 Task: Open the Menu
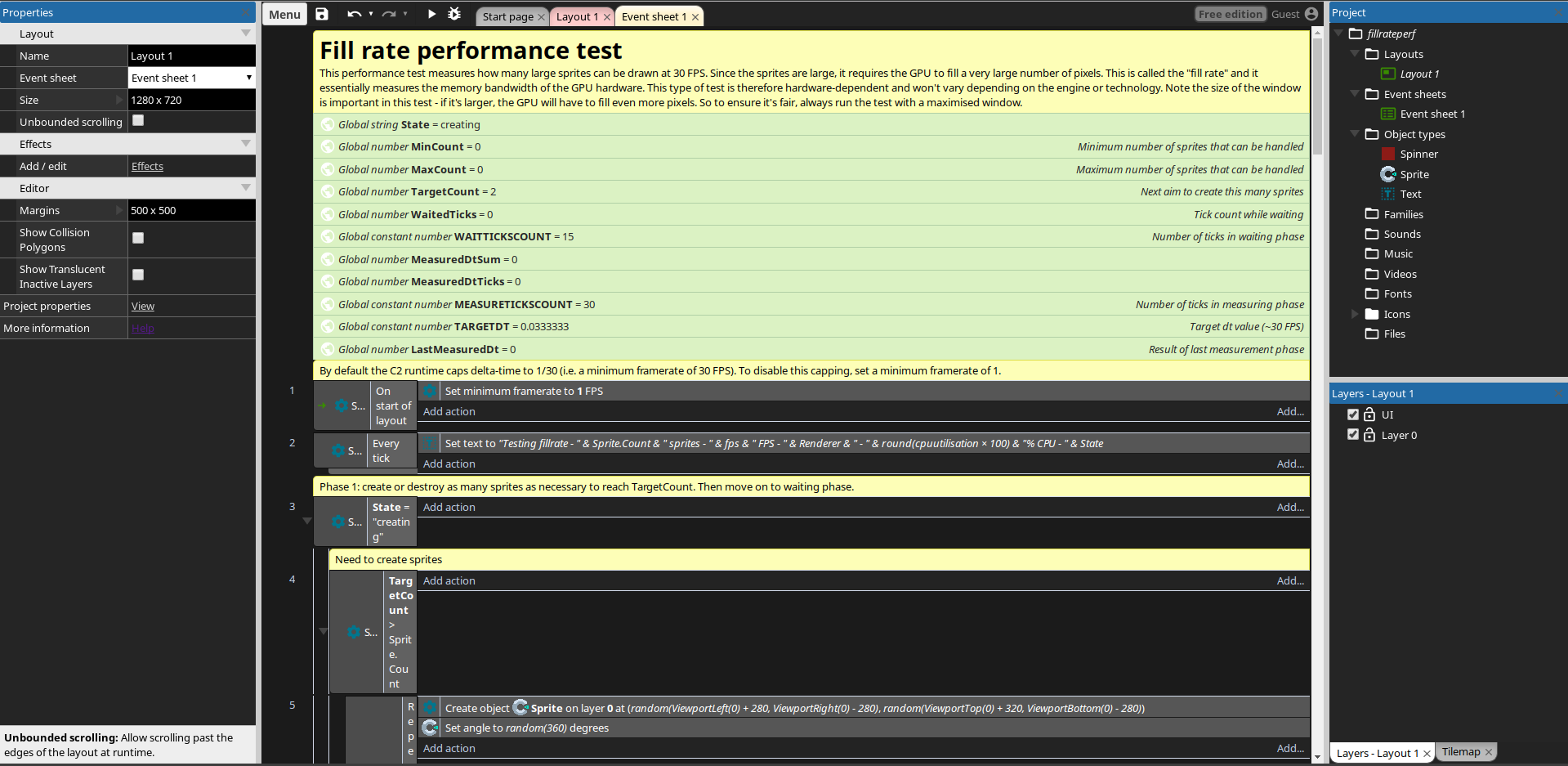284,14
